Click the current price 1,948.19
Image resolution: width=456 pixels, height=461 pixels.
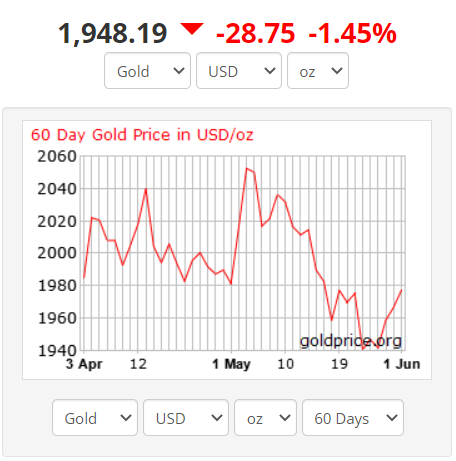tap(113, 34)
